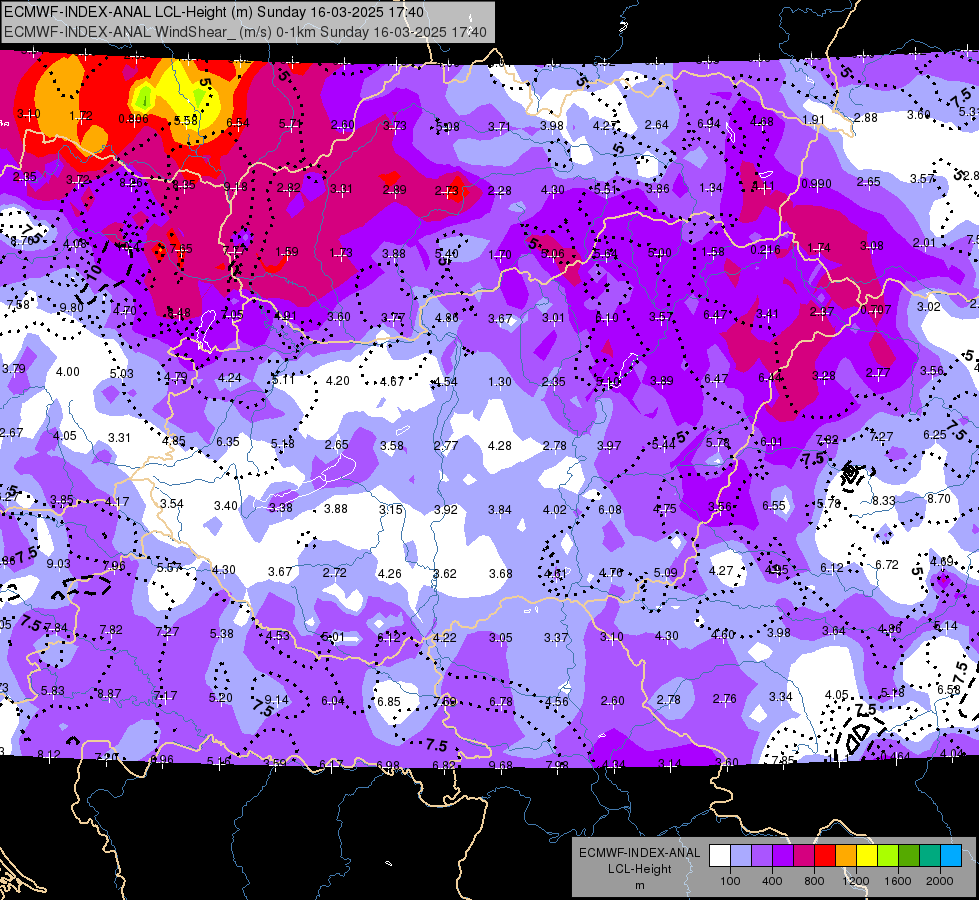Select the map value 9.68
Screen dimensions: 979x900
pos(500,766)
